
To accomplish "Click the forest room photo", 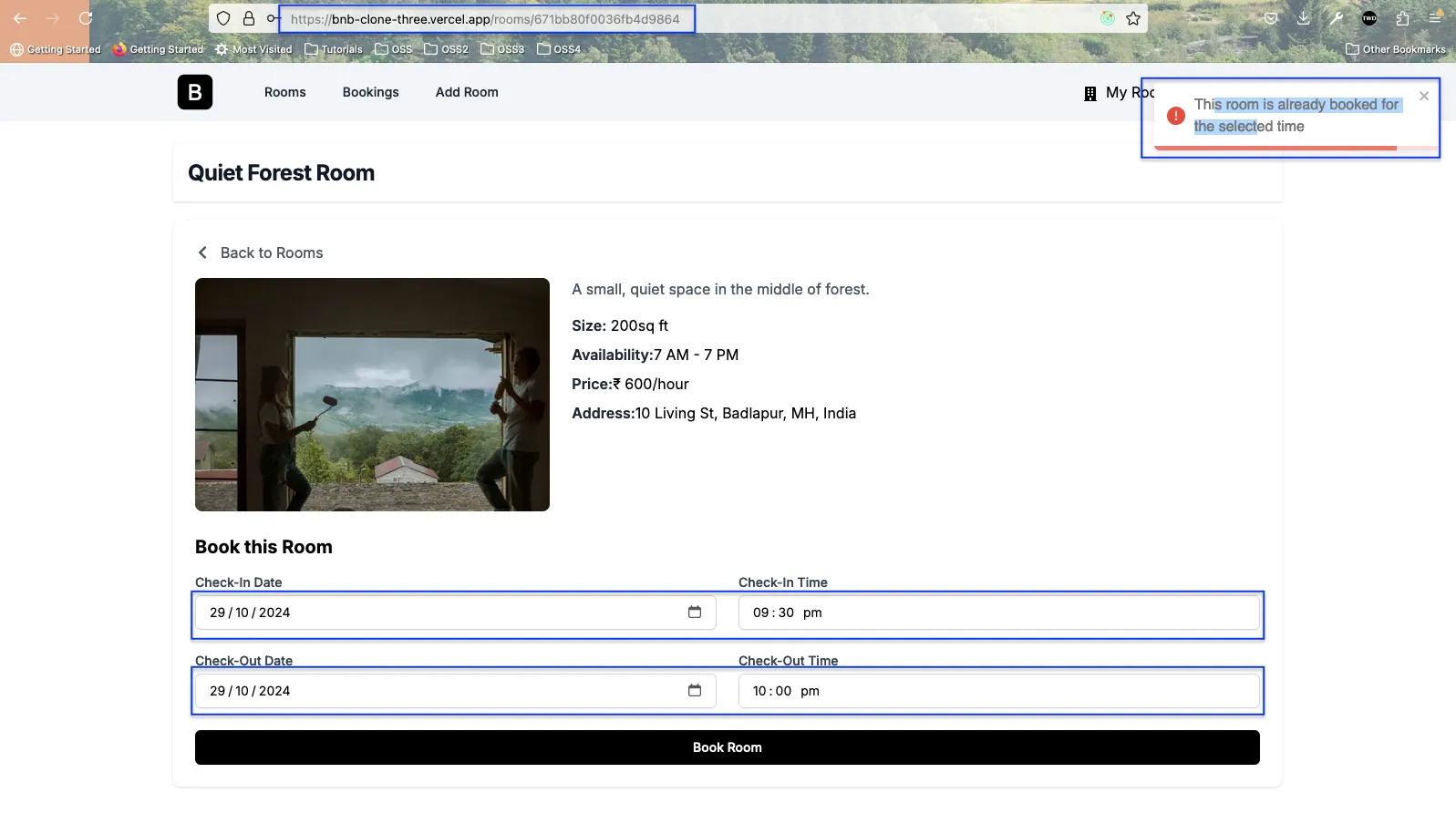I will coord(372,395).
